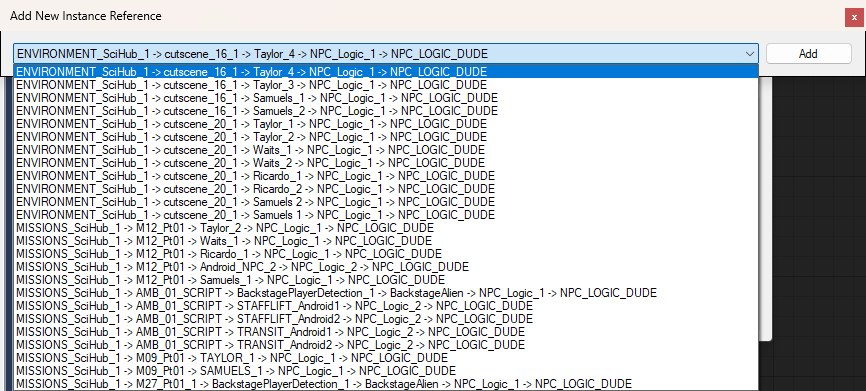Select M27_Pt01_1 BackstageAlien entry
The height and width of the screenshot is (391, 866).
tap(386, 383)
